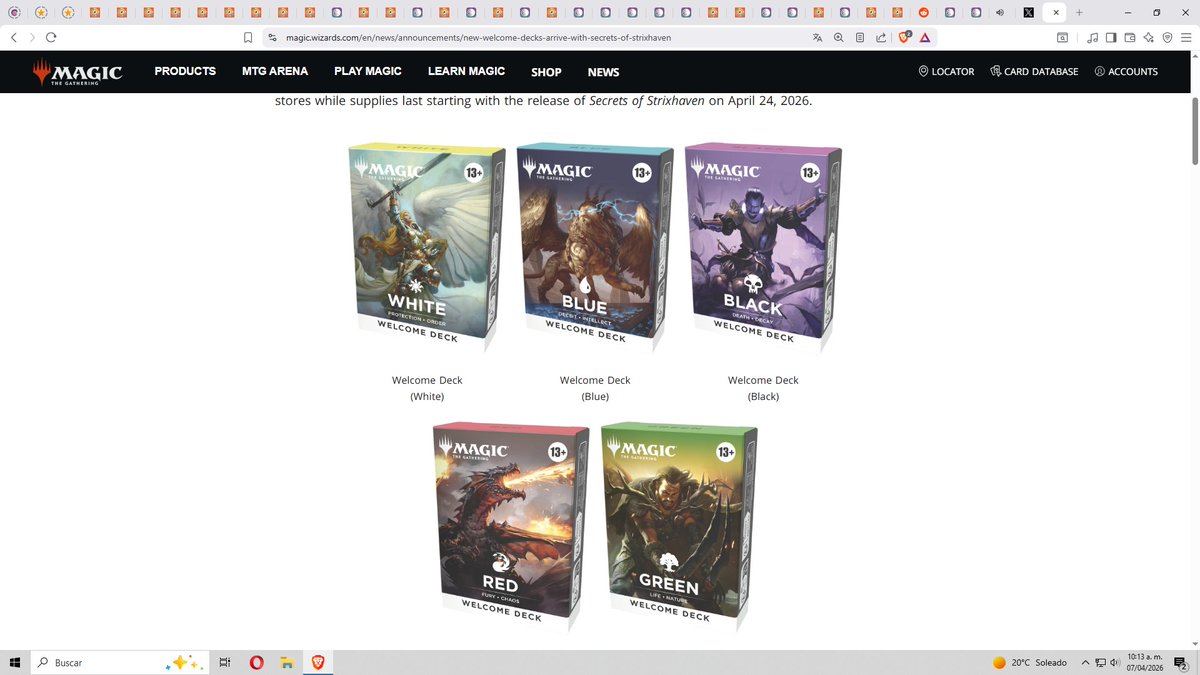This screenshot has width=1200, height=675.
Task: Click the taskbar volume speaker icon
Action: tap(1115, 662)
